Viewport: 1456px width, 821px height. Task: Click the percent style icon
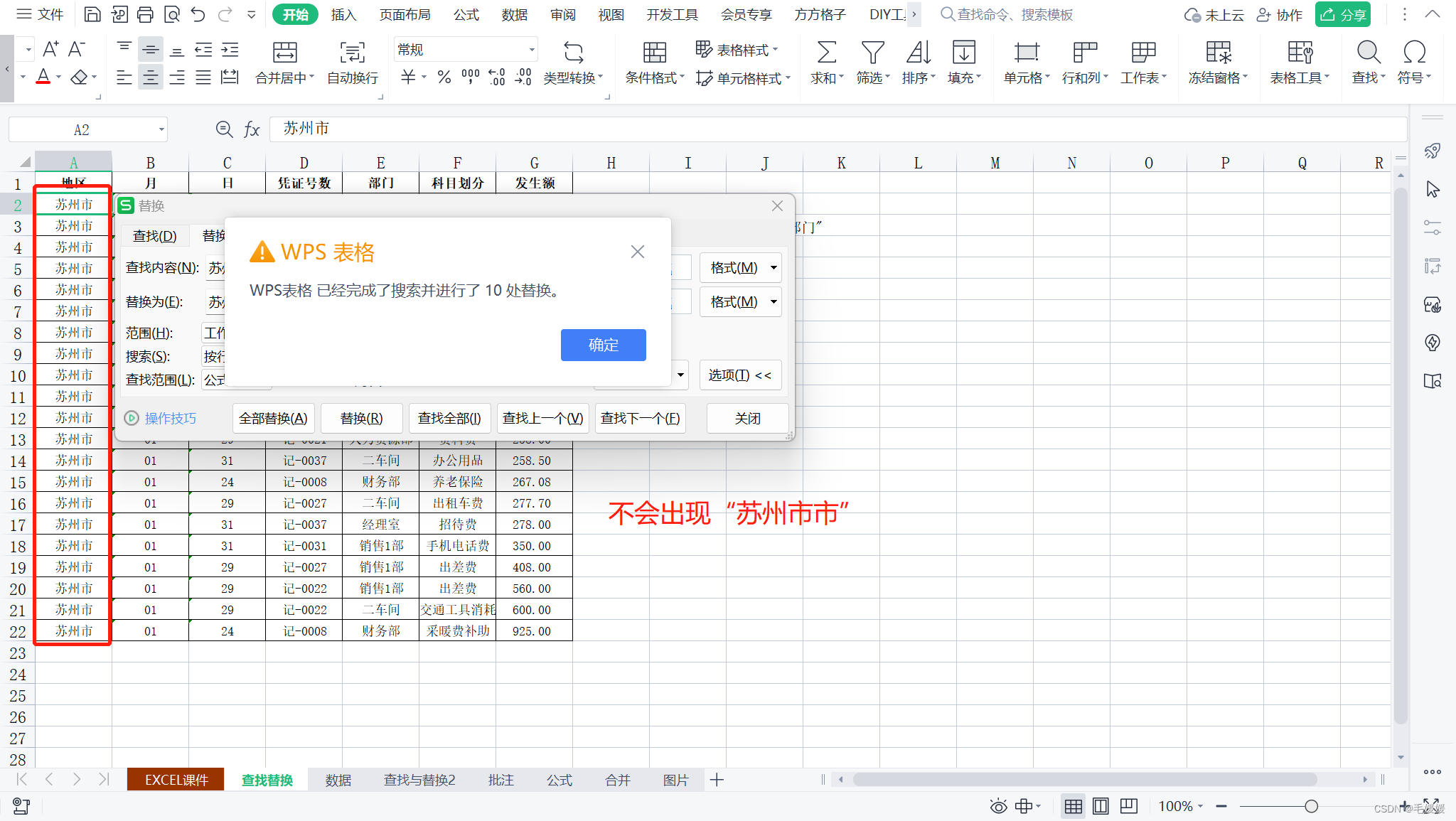(x=444, y=77)
